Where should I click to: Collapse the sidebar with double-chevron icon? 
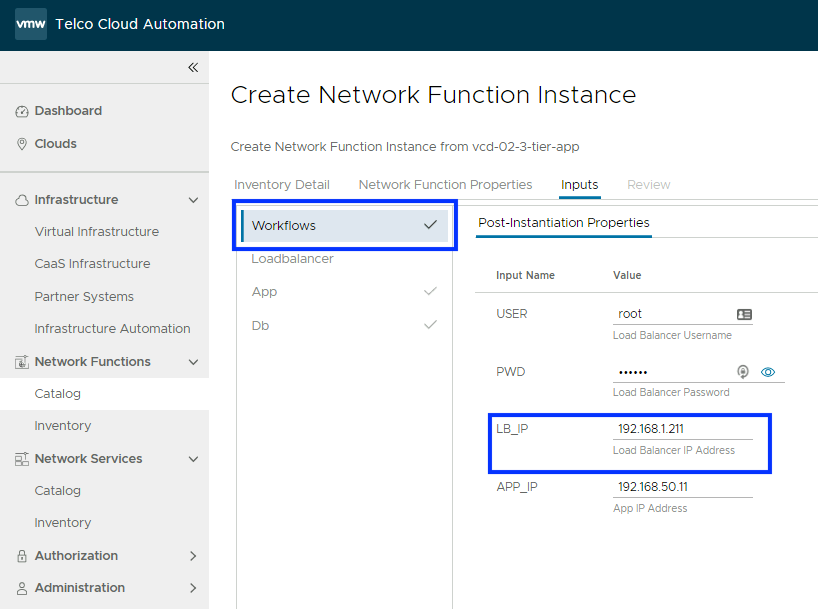[x=193, y=67]
